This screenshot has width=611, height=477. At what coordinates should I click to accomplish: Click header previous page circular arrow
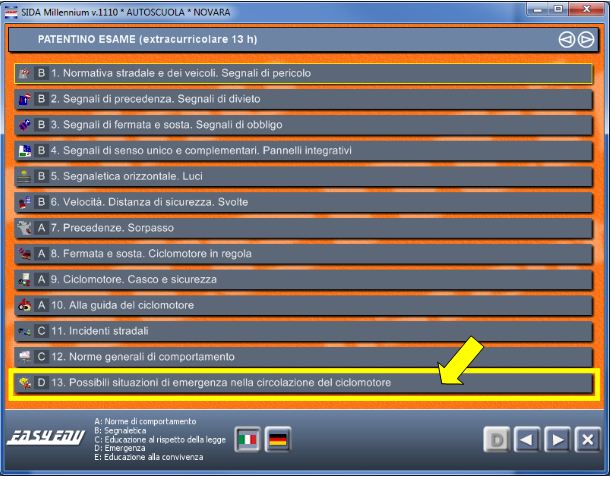566,40
